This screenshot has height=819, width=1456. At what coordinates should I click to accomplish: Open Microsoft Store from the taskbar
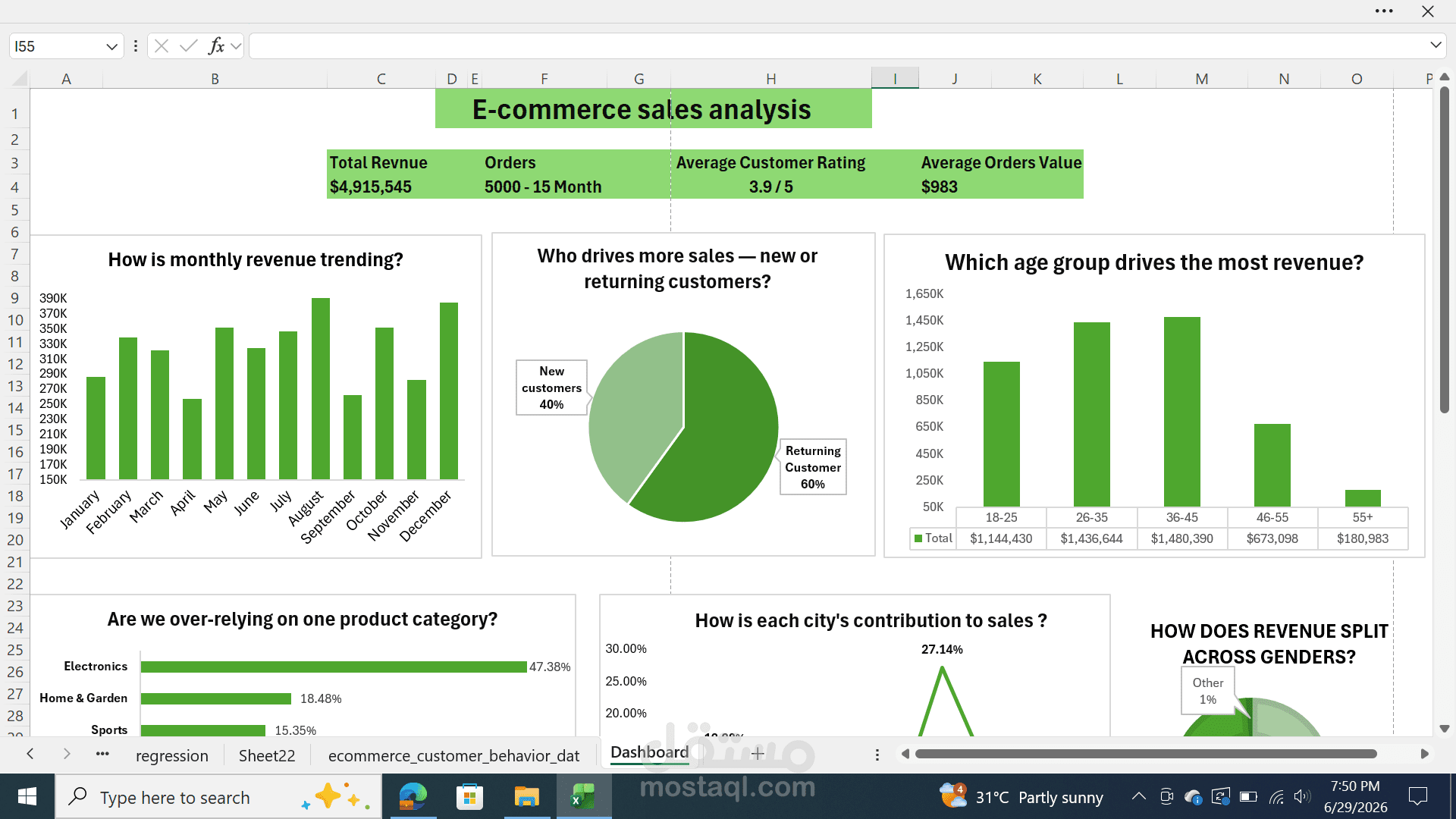click(469, 797)
